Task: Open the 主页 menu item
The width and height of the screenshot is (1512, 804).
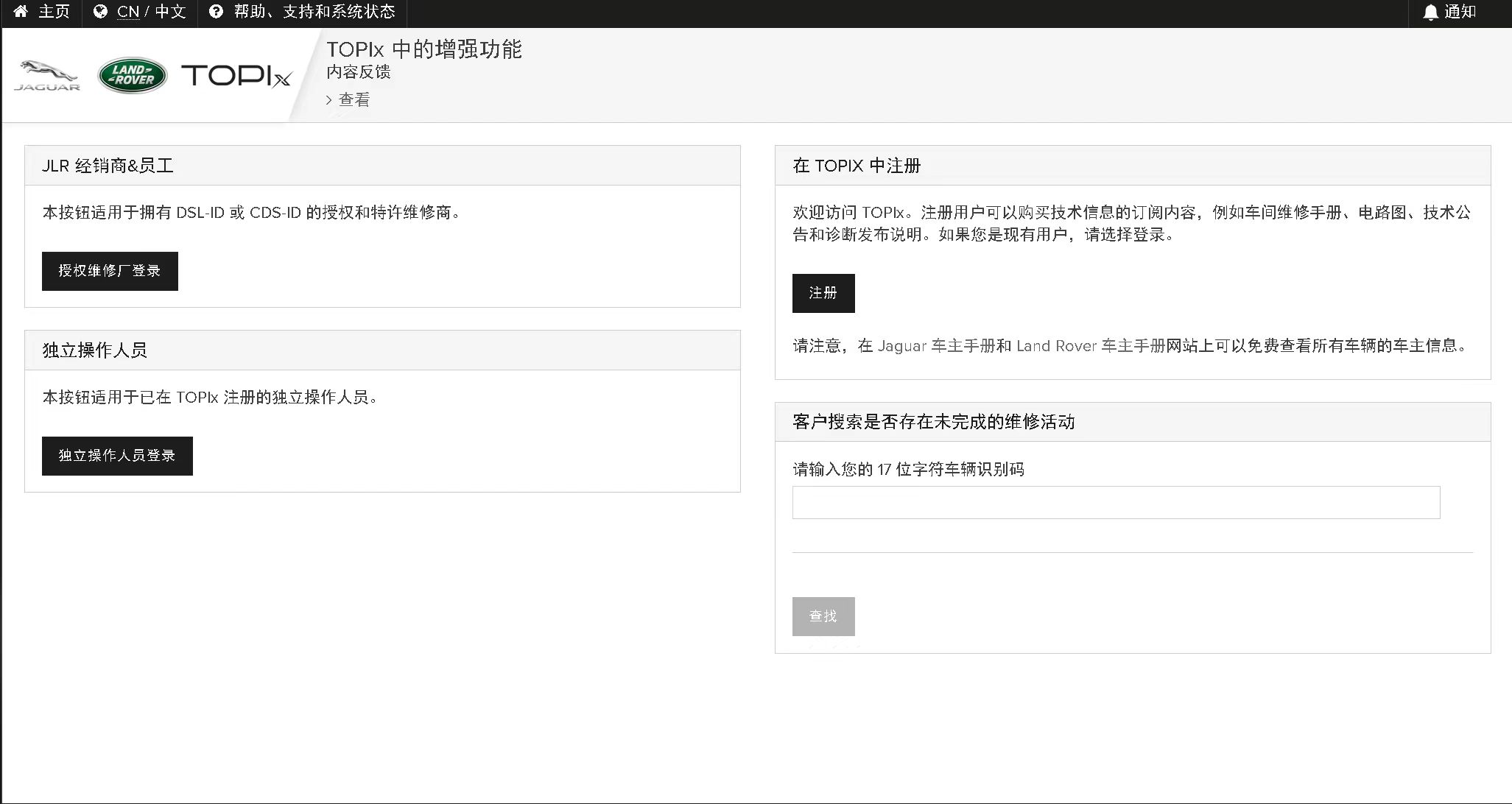Action: pos(54,12)
